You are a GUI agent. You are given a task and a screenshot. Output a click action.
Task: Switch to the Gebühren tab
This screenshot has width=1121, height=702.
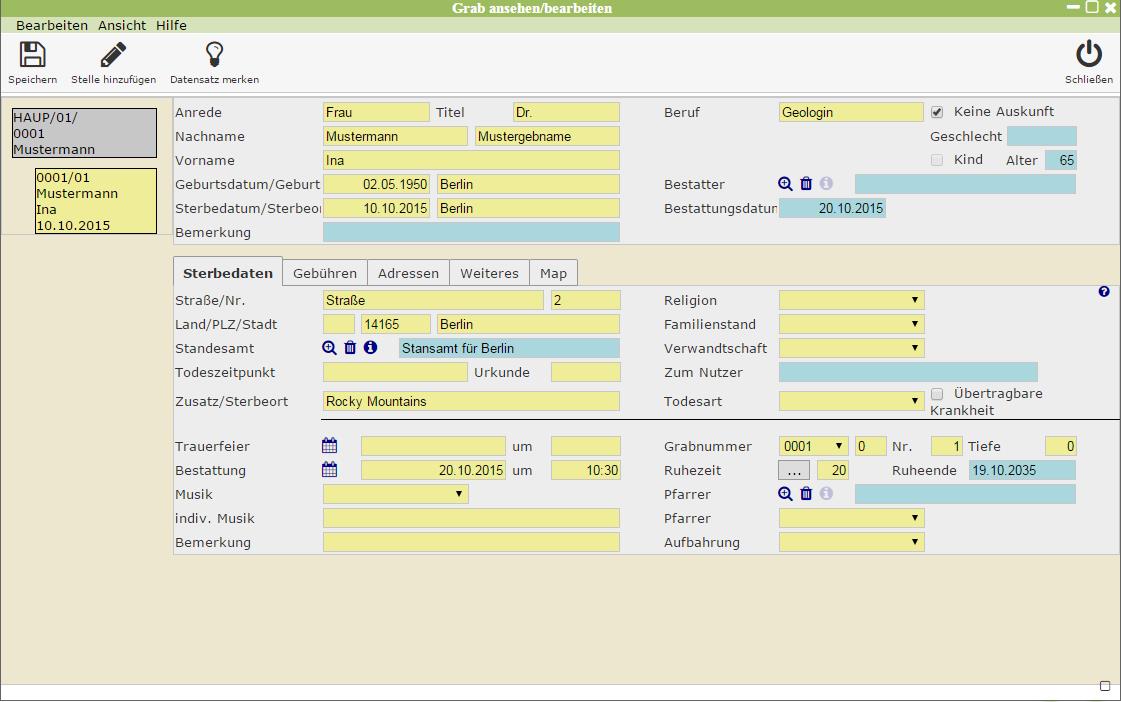tap(325, 273)
